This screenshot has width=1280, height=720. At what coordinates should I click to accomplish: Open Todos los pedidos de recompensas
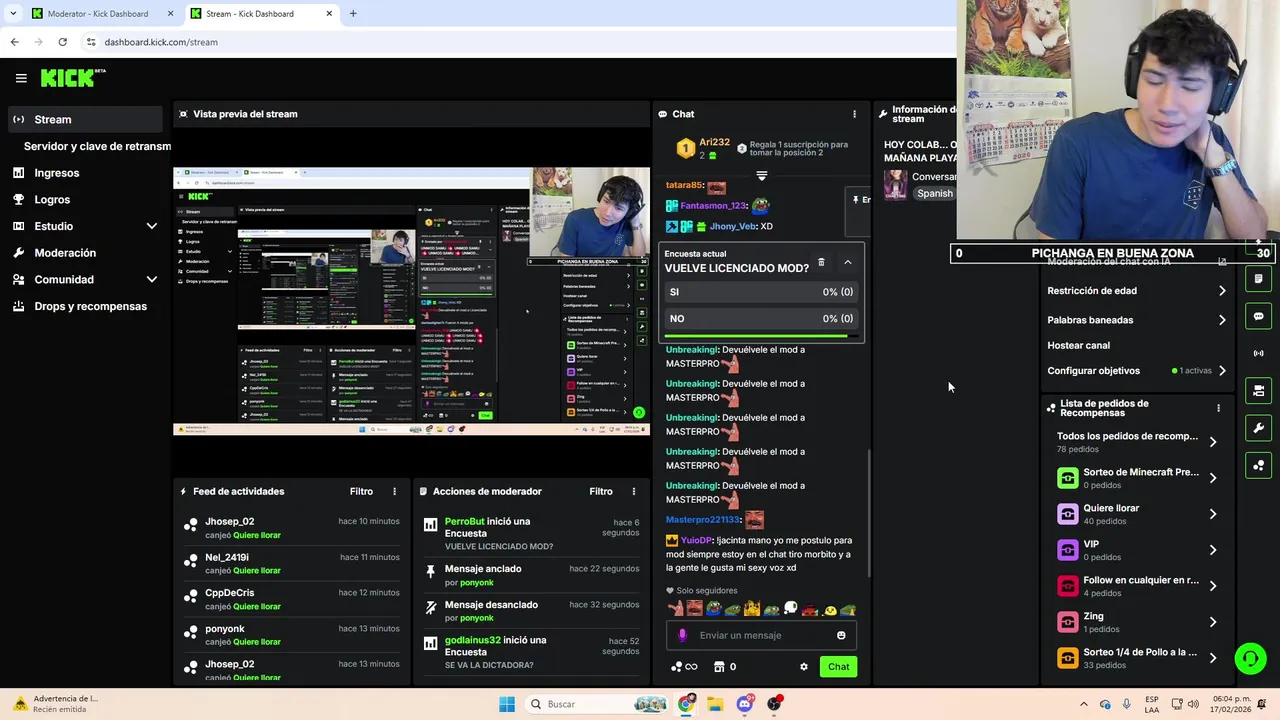(x=1137, y=442)
